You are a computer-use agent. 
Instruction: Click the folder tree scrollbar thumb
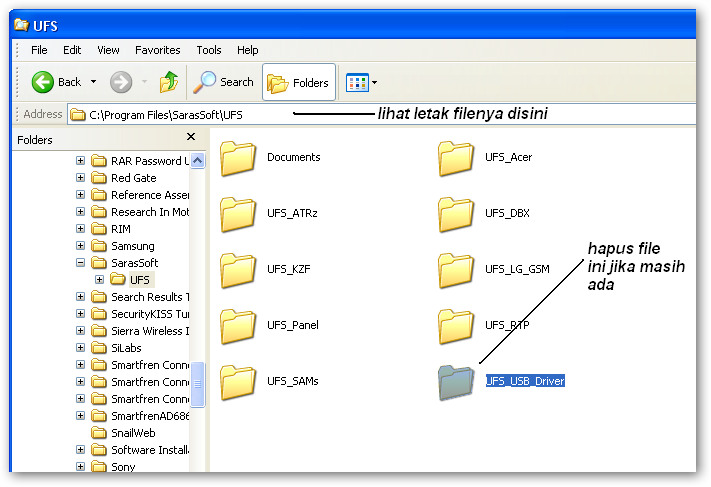tap(198, 384)
